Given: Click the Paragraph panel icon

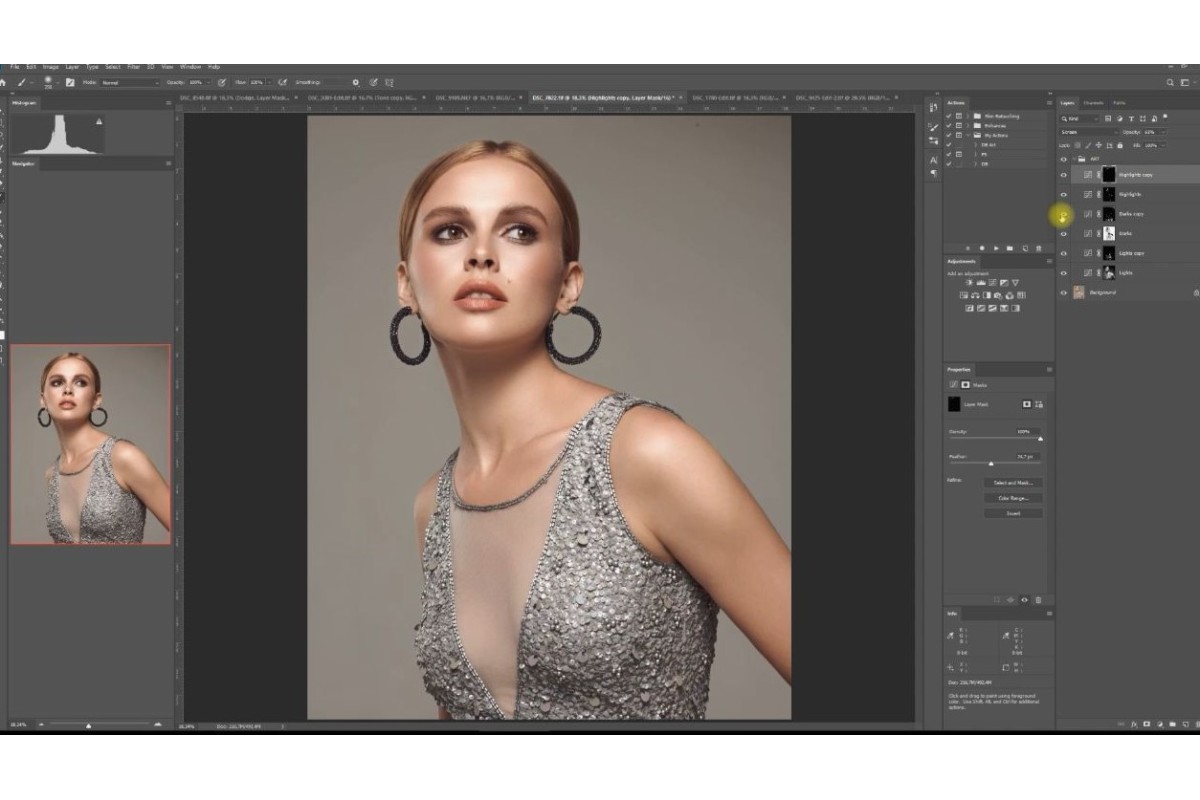Looking at the screenshot, I should tap(934, 173).
